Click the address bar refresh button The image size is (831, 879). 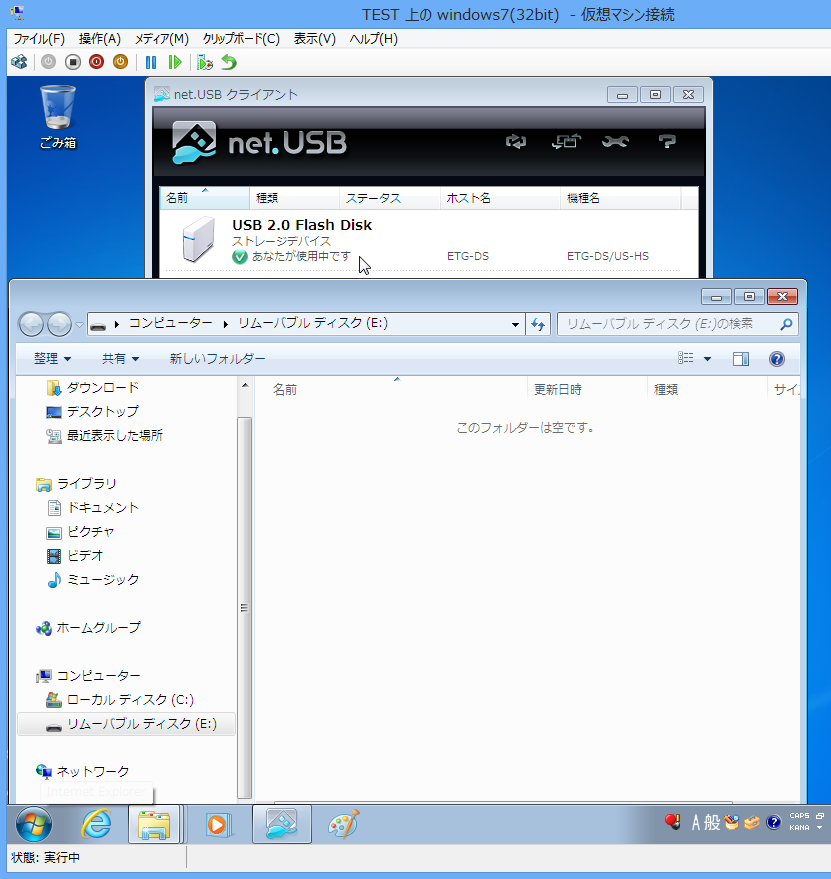coord(538,324)
